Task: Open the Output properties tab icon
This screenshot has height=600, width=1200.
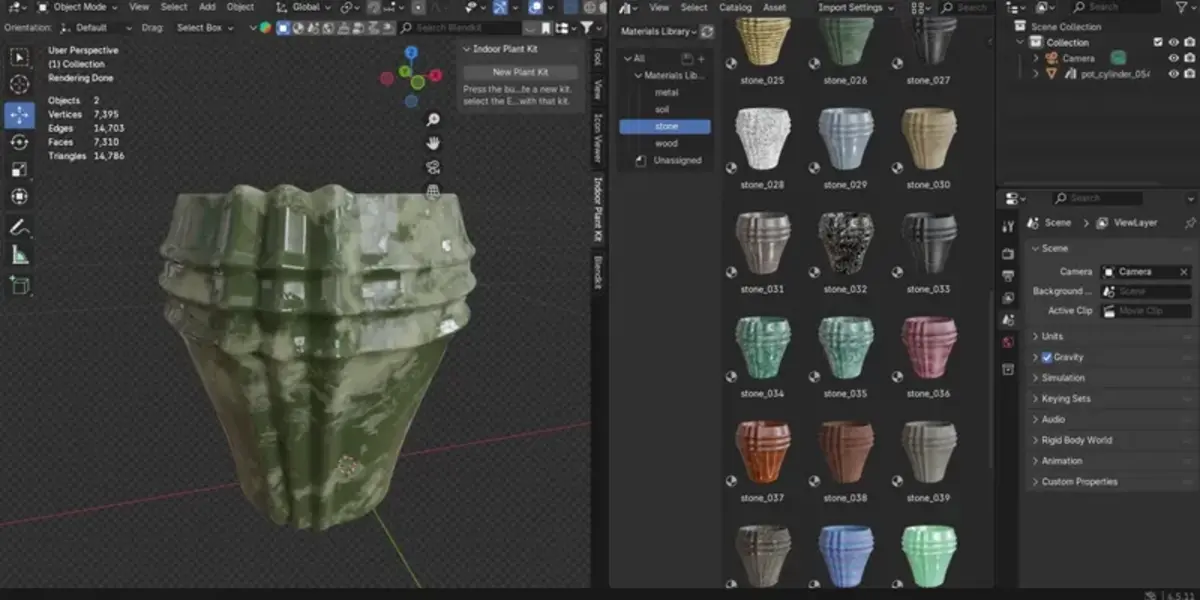Action: click(x=1009, y=276)
